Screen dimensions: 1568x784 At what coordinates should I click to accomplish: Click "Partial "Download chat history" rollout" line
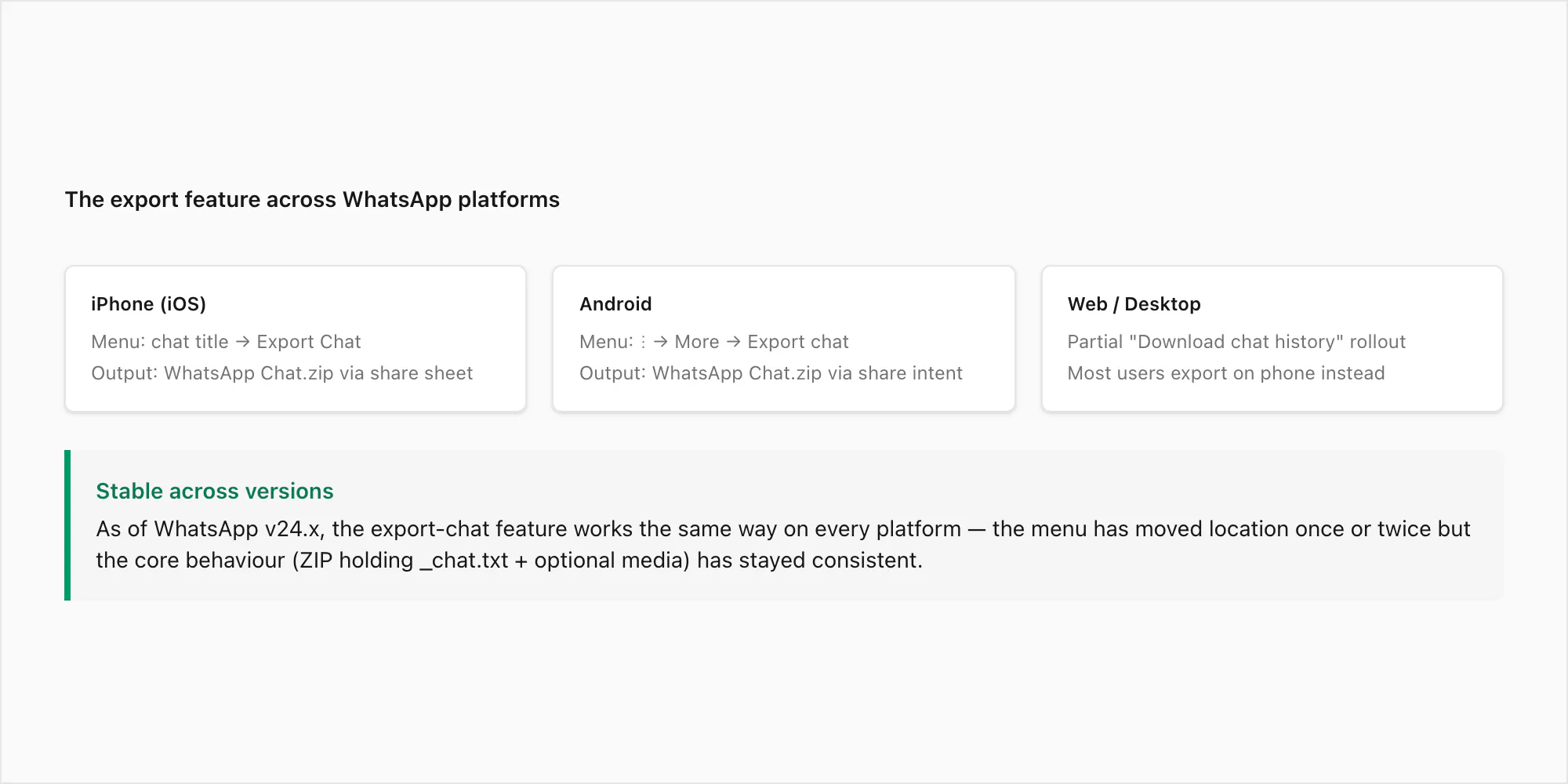coord(1236,342)
